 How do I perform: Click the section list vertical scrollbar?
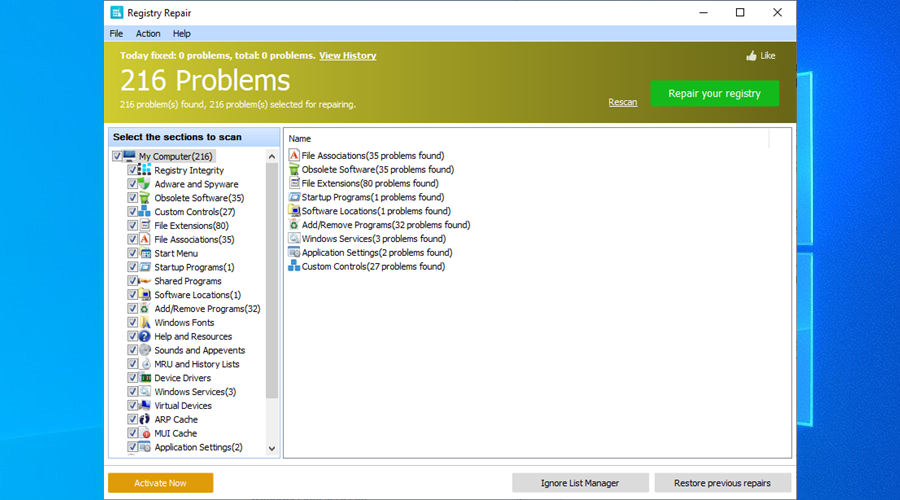271,280
